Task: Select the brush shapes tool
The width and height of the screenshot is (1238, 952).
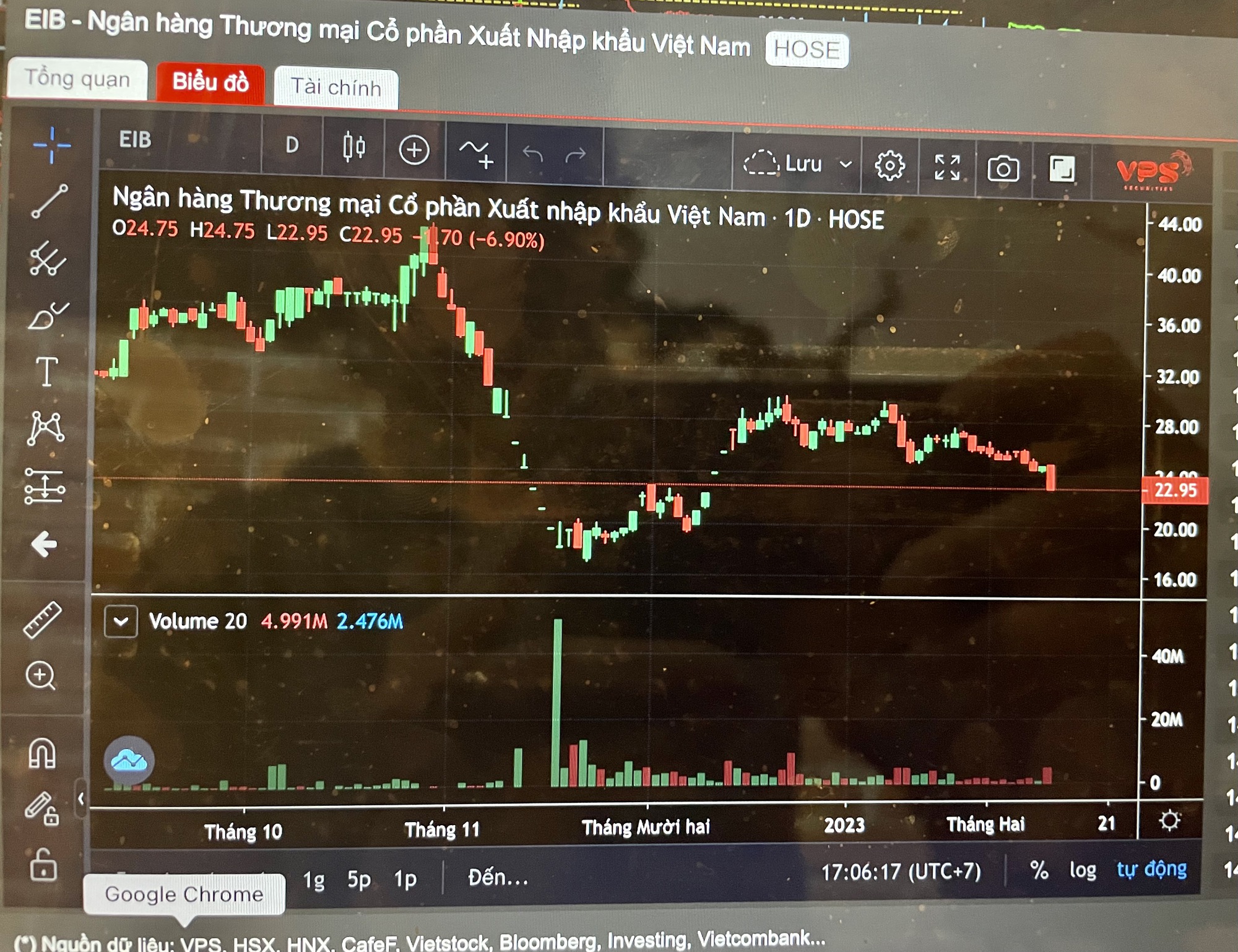Action: point(48,316)
